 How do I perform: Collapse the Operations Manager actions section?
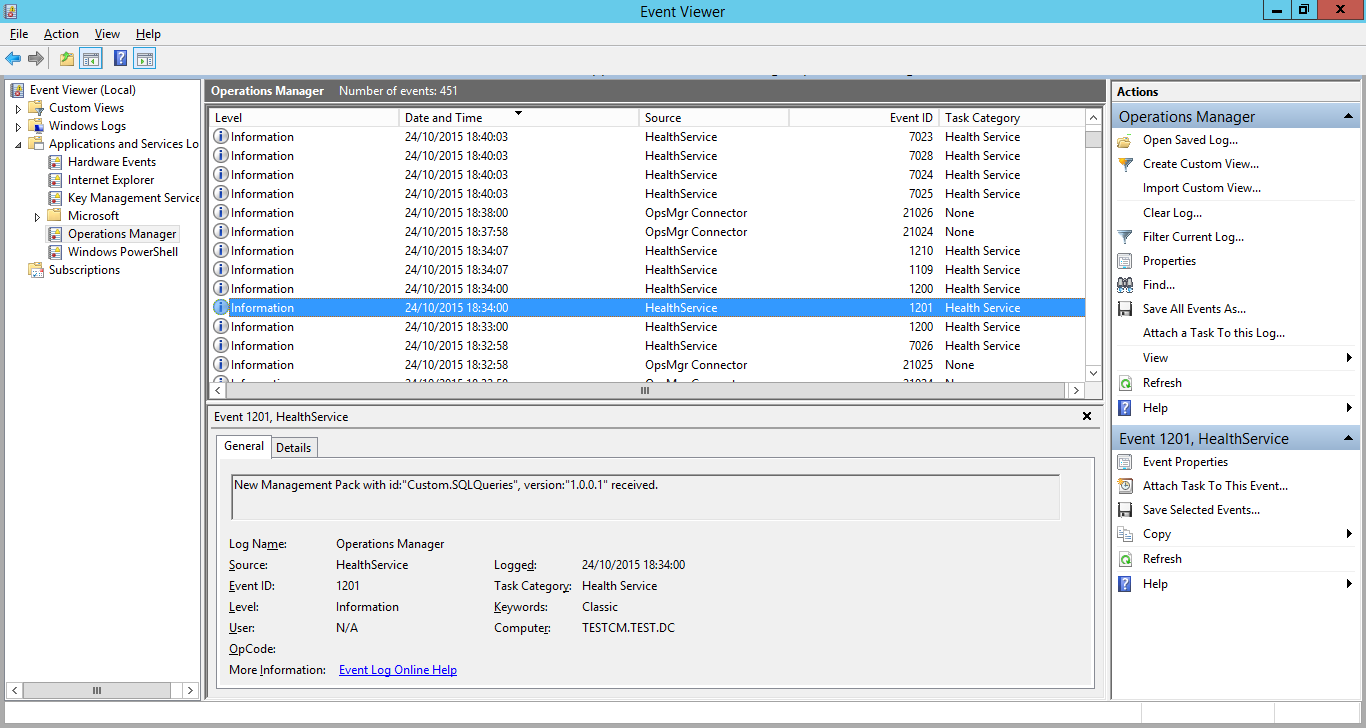point(1348,117)
